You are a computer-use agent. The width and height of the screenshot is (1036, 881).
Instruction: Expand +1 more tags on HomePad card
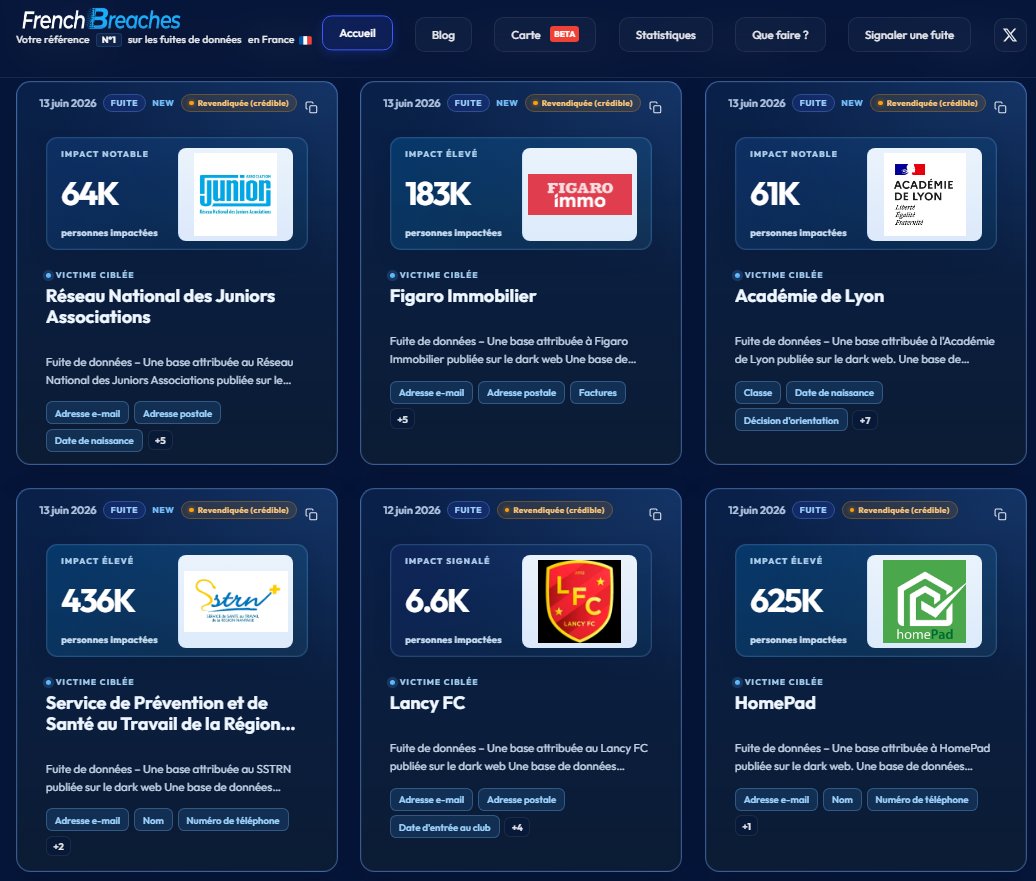click(747, 827)
